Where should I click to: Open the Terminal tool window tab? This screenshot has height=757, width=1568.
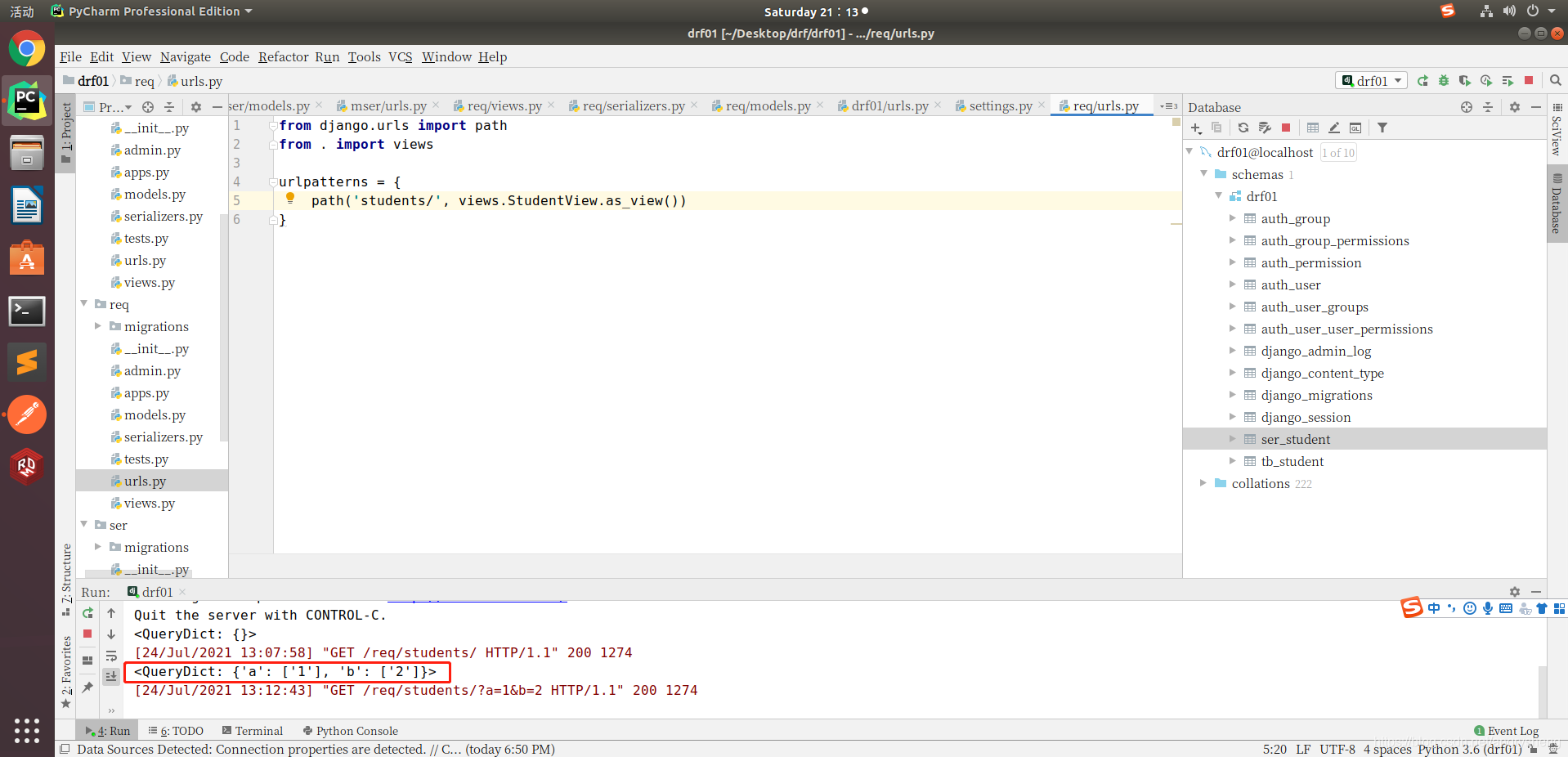click(x=253, y=731)
